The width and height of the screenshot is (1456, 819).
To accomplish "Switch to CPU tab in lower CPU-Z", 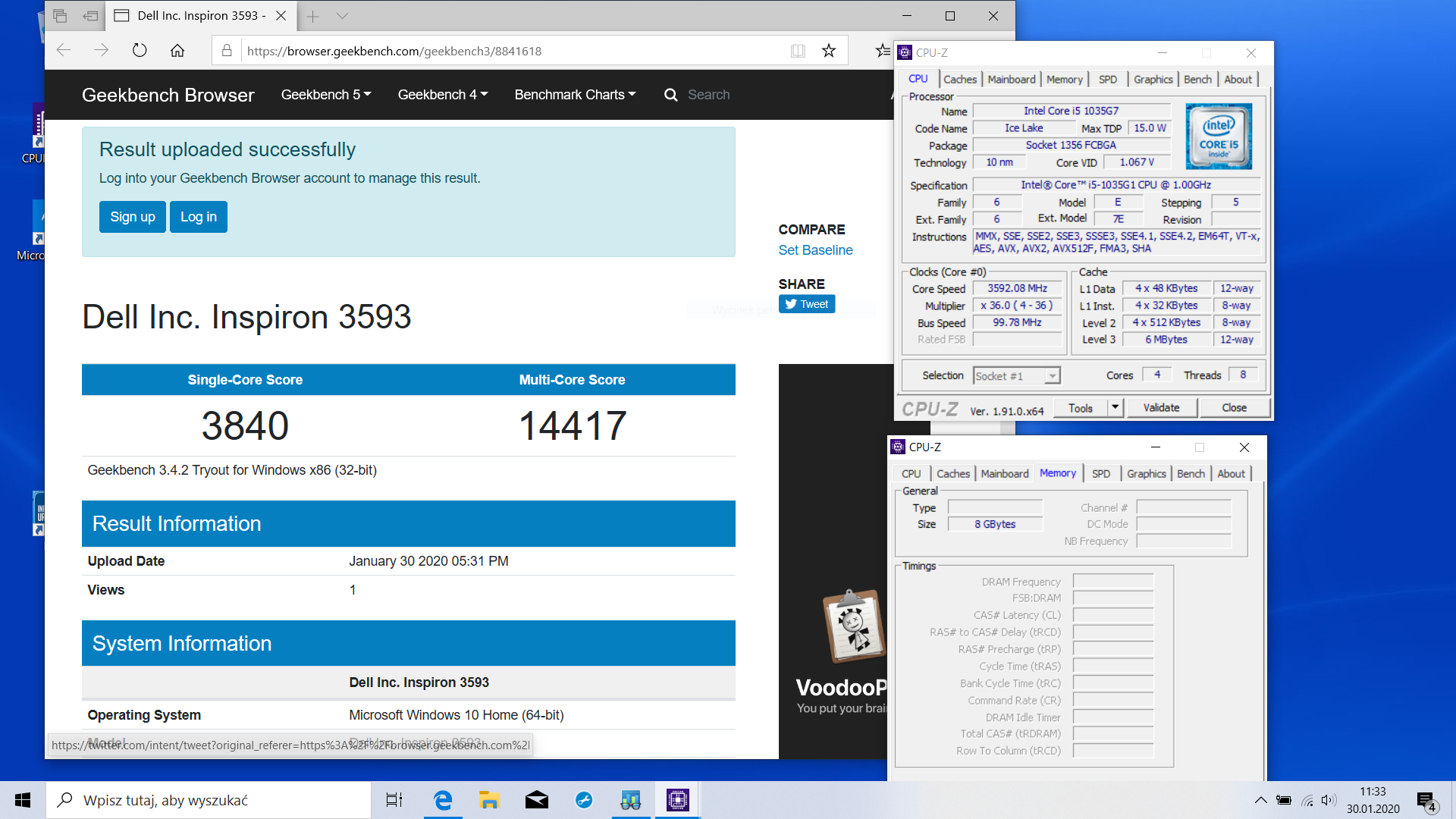I will click(912, 473).
